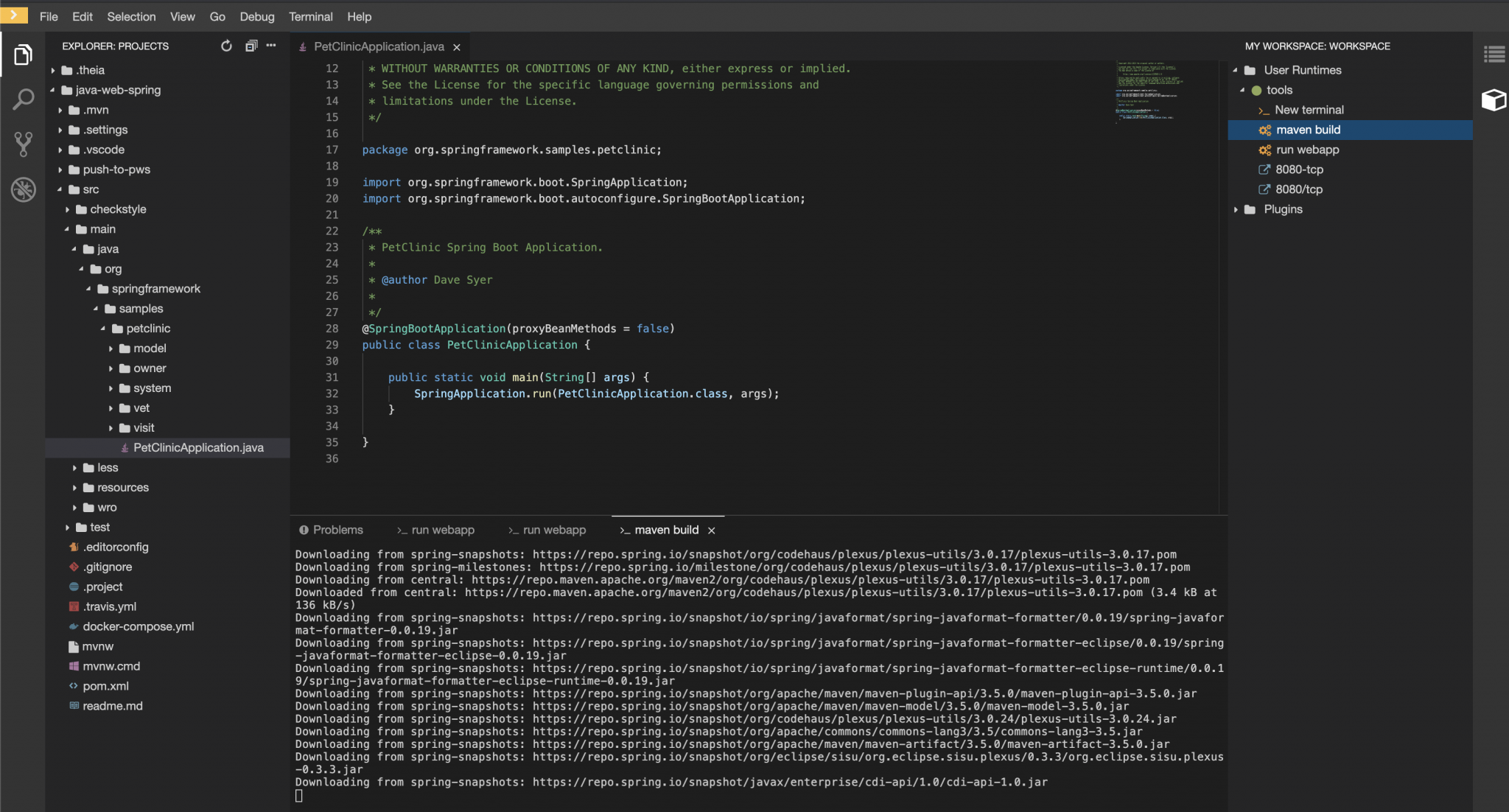
Task: Collapse all folders using the Explorer header icon
Action: (x=250, y=46)
